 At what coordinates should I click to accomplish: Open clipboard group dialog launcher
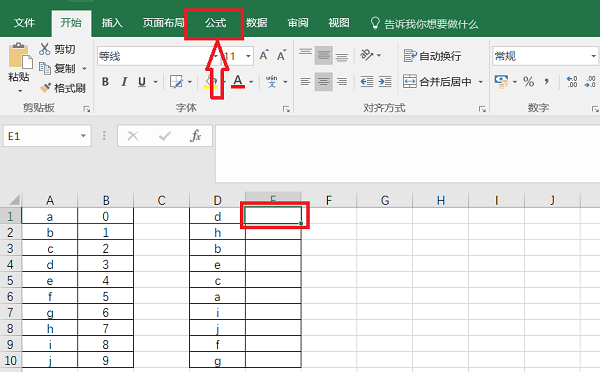[87, 109]
